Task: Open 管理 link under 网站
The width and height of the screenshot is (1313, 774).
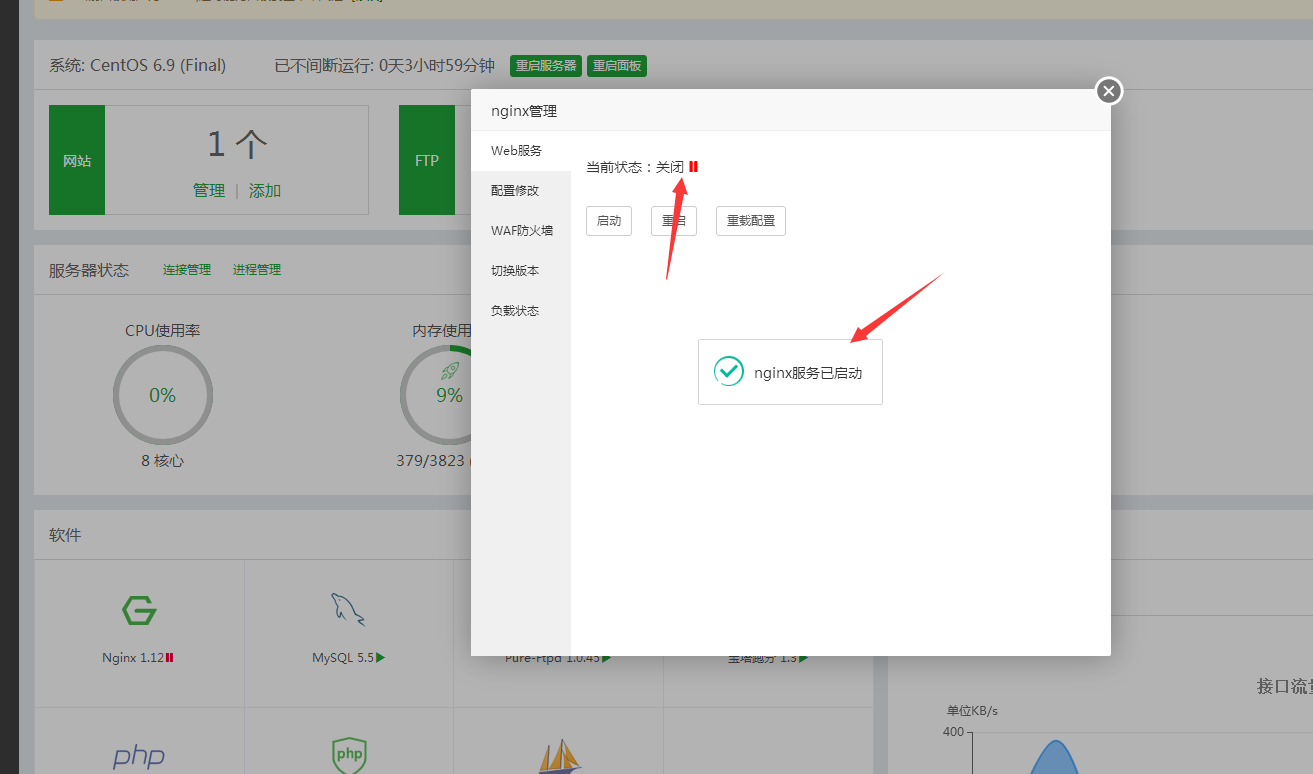Action: pos(209,191)
